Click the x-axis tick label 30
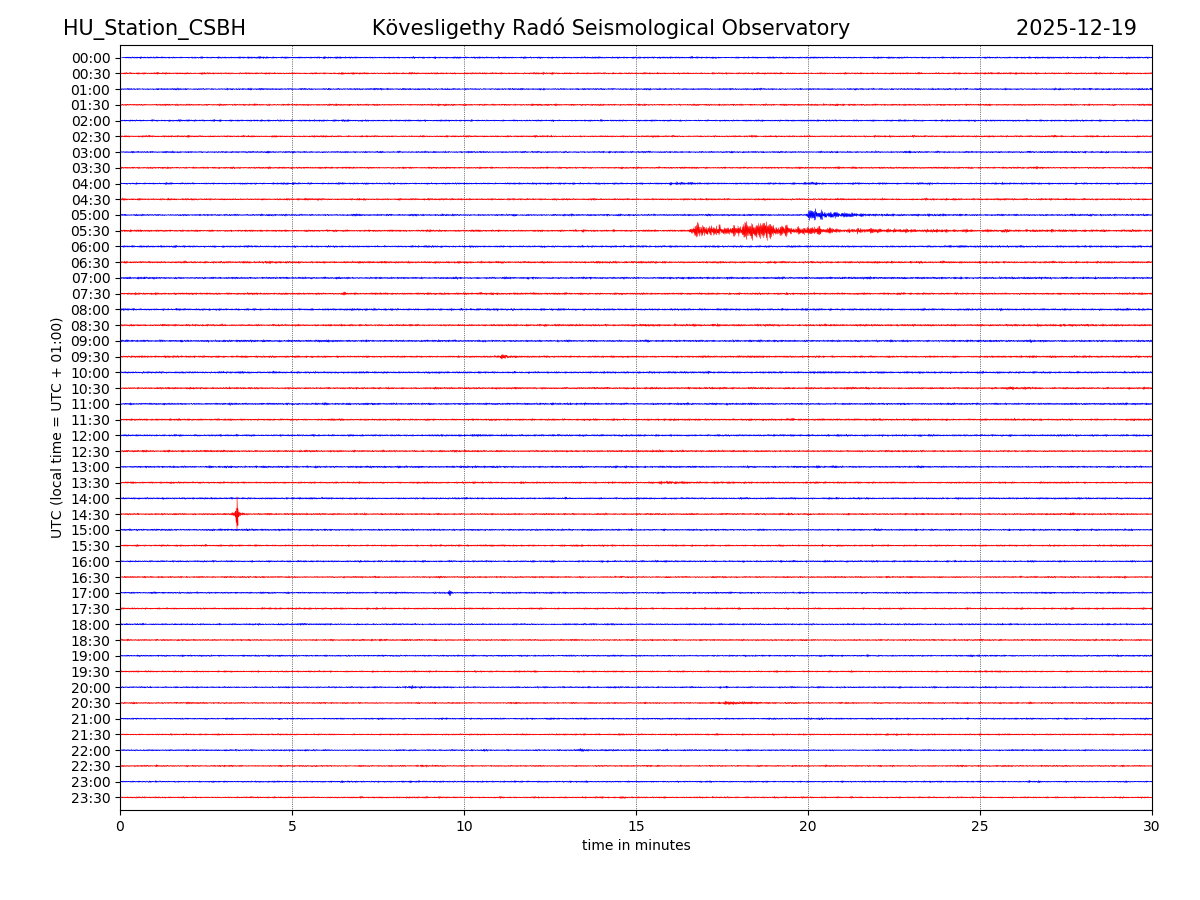The height and width of the screenshot is (900, 1200). 1151,827
